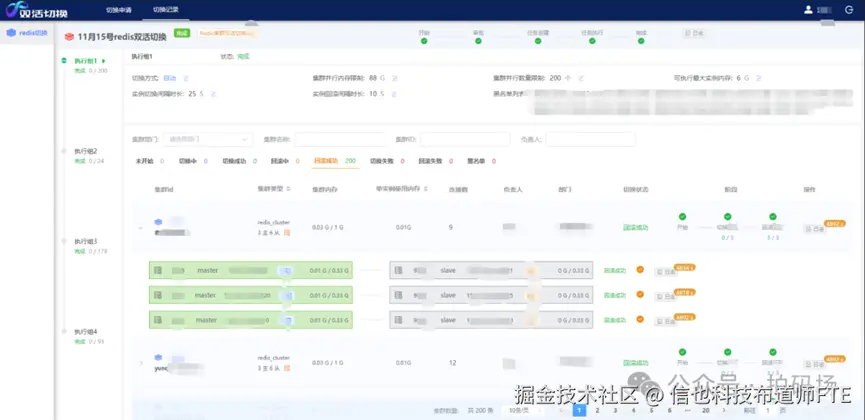The height and width of the screenshot is (420, 865).
Task: Edit the 切换方式 setting
Action: (x=186, y=78)
